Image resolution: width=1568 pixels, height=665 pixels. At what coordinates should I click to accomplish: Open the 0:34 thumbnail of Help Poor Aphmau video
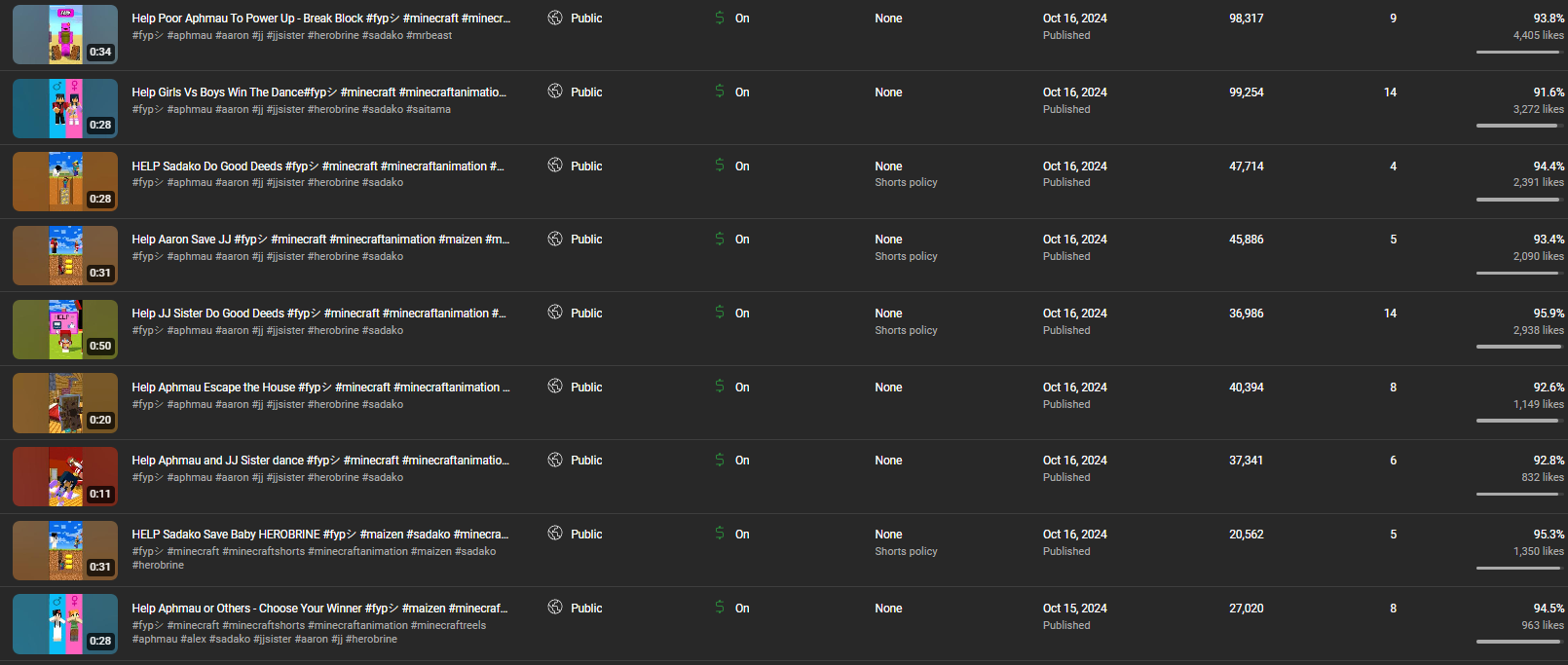(x=65, y=34)
